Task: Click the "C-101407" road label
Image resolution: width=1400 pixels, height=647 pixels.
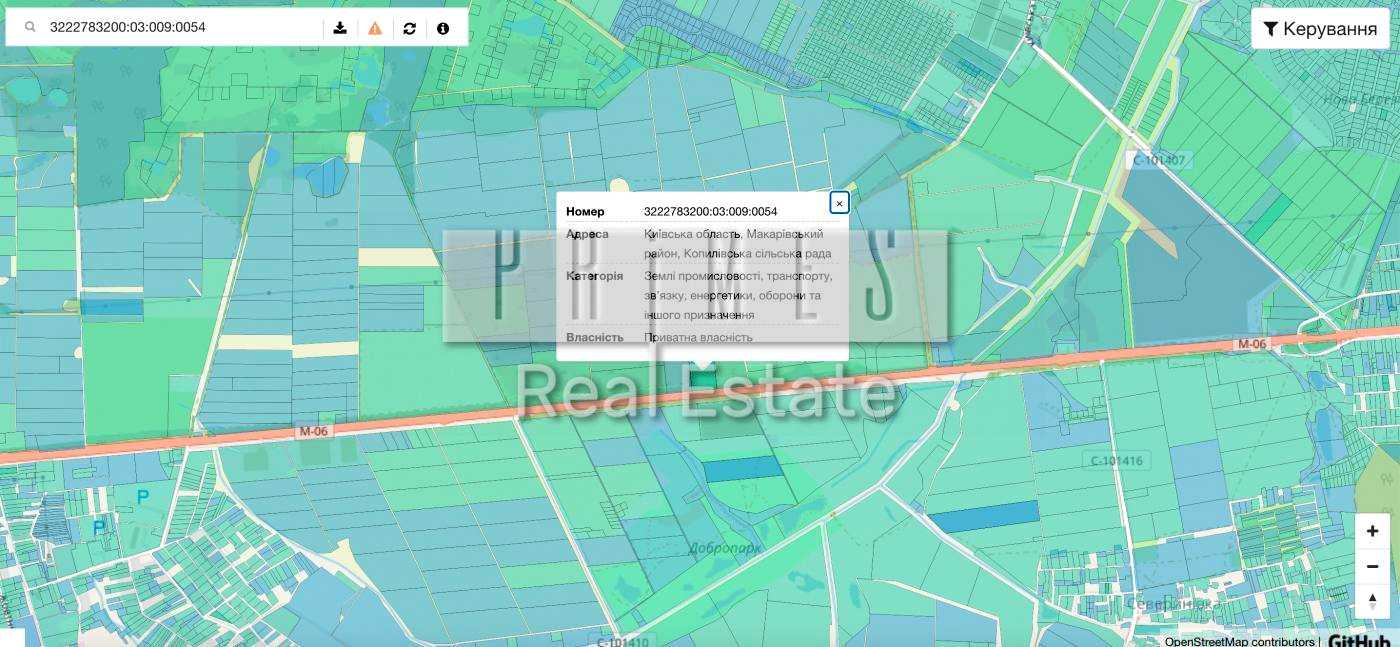Action: pos(1159,160)
